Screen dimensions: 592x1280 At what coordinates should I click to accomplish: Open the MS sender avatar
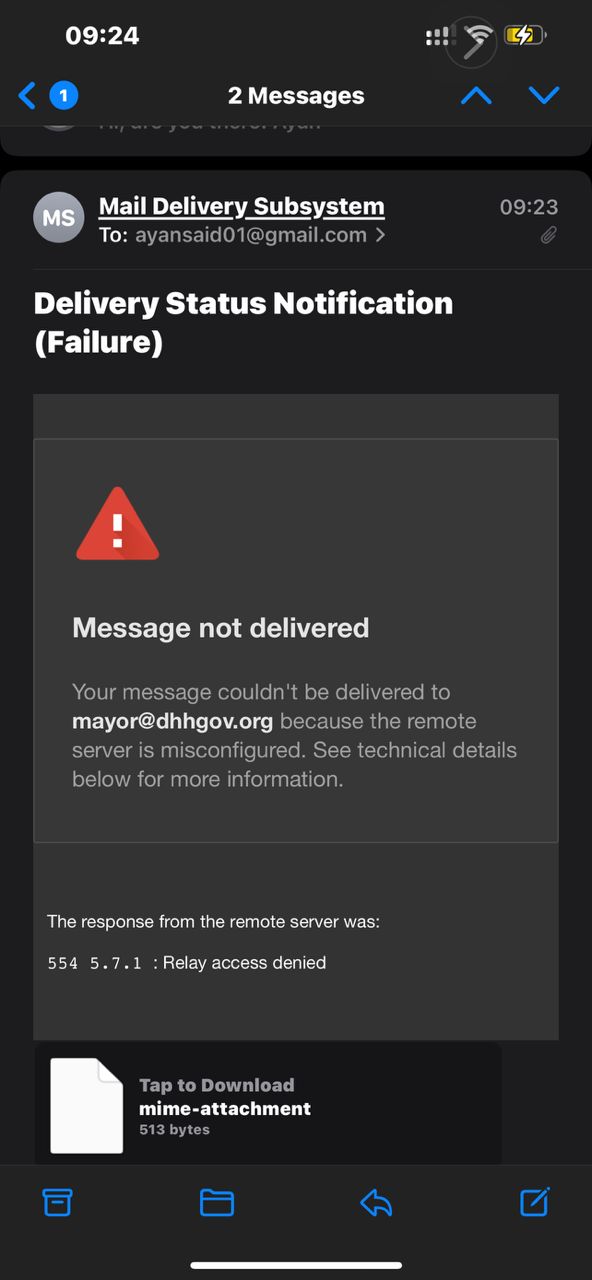pyautogui.click(x=58, y=218)
